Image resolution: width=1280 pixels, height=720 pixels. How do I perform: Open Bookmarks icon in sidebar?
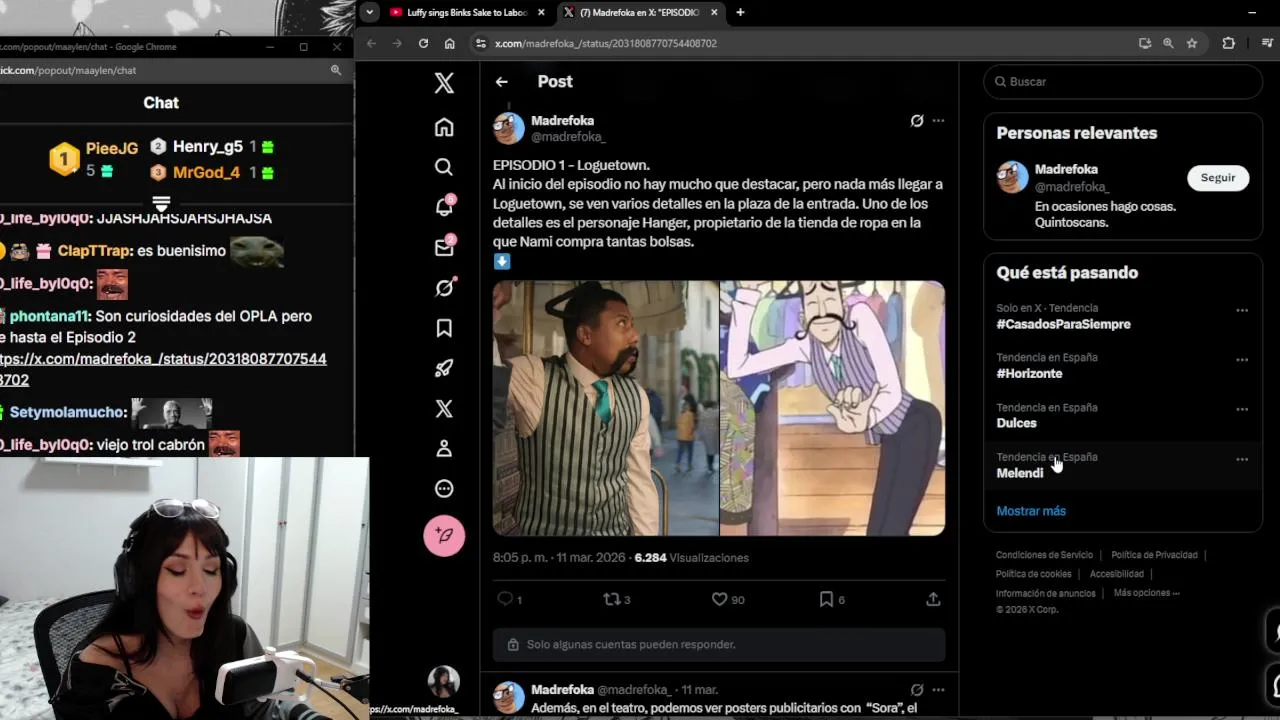(444, 328)
